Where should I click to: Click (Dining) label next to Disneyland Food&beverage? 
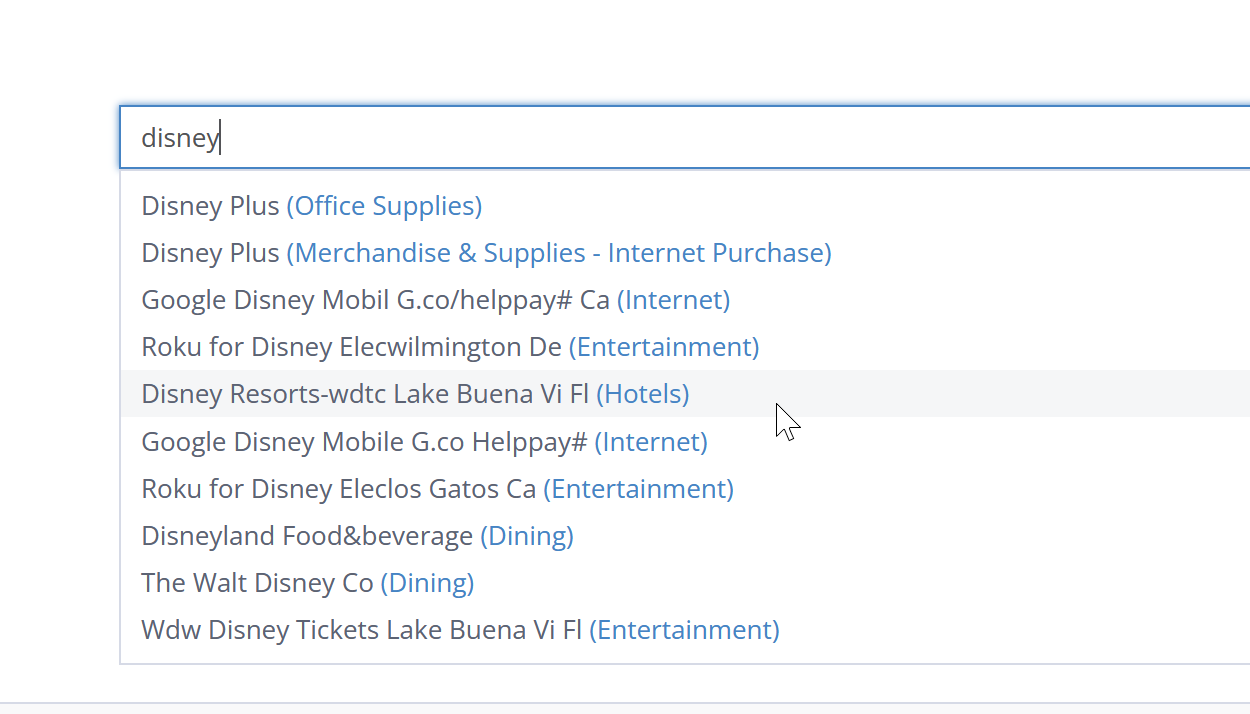click(x=527, y=536)
